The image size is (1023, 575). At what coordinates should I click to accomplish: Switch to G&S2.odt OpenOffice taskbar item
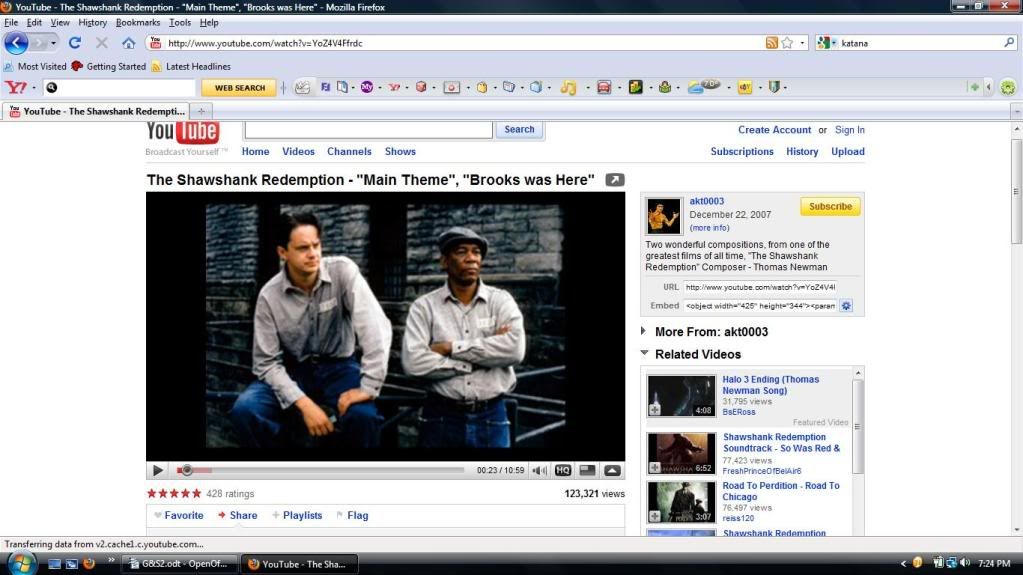[179, 564]
